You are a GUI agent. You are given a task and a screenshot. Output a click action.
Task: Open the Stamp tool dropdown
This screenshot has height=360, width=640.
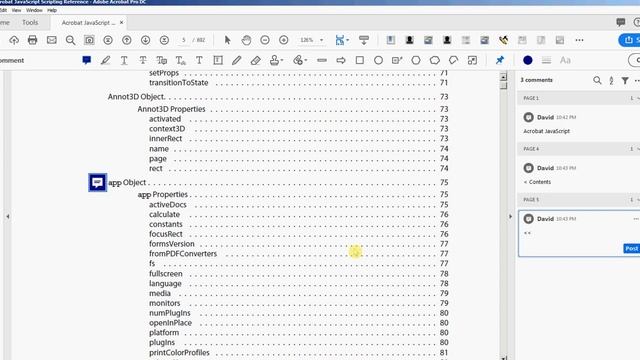click(277, 60)
